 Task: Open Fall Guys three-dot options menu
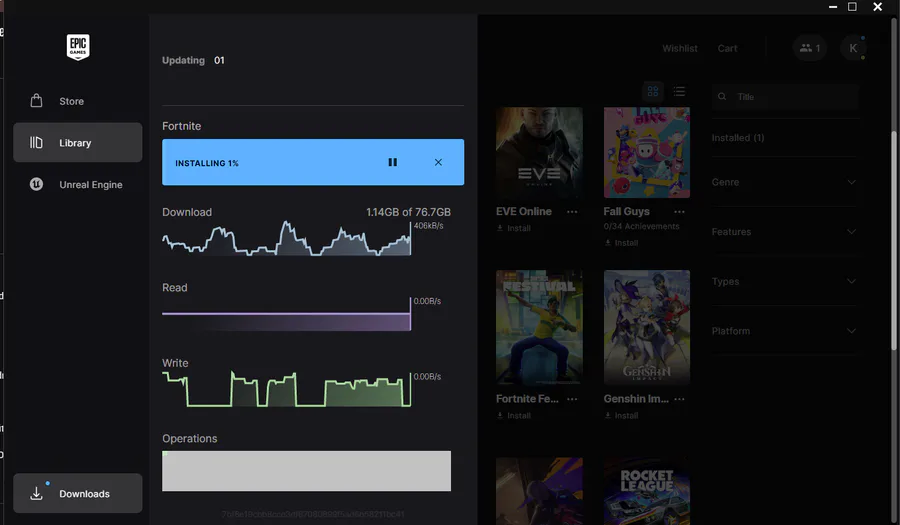pos(680,212)
